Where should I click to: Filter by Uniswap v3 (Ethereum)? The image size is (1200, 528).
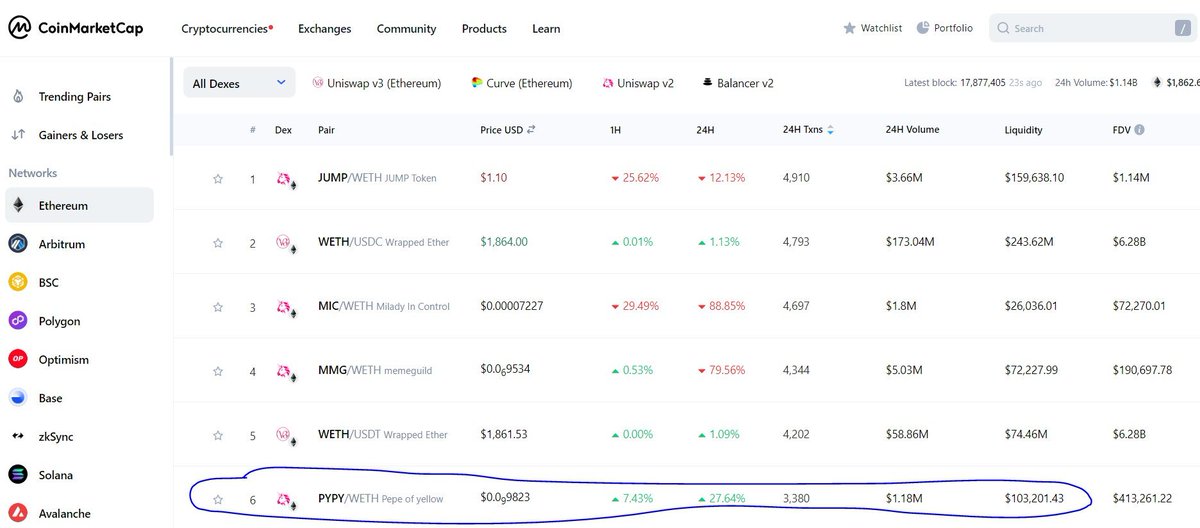(x=376, y=84)
